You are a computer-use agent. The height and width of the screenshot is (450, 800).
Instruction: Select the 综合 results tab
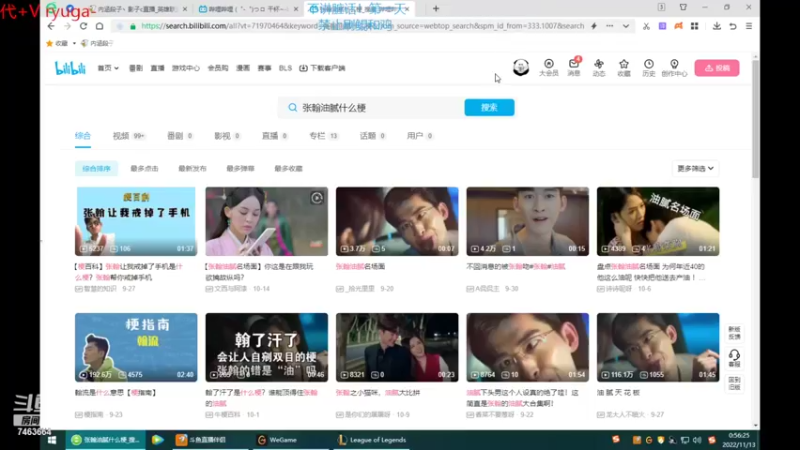pos(83,136)
